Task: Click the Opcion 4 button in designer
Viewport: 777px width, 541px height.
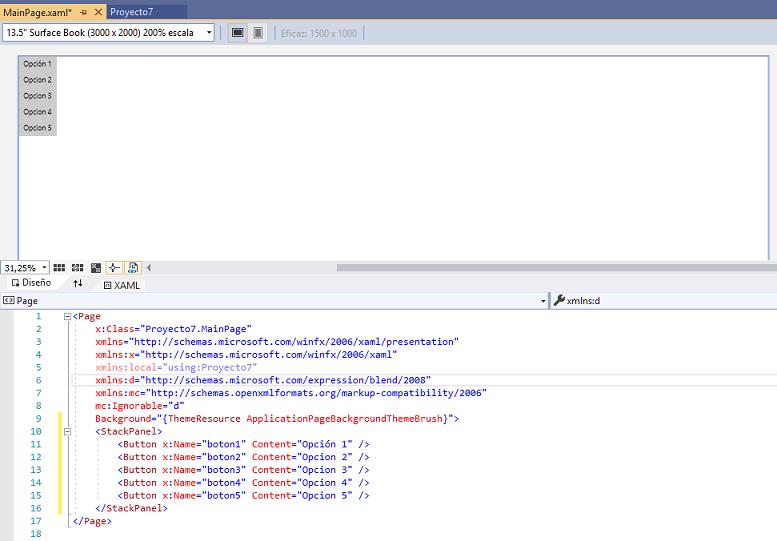Action: tap(38, 112)
